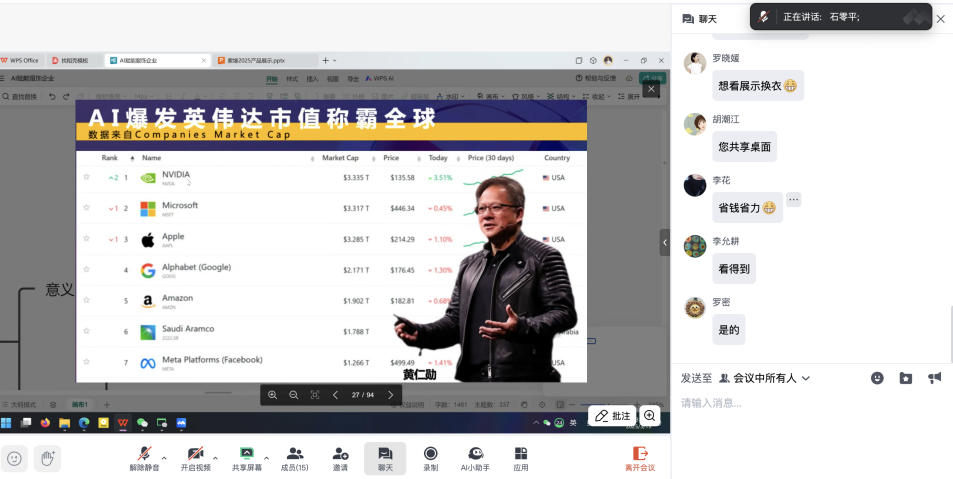Click the megaphone icon in chat toolbar

pyautogui.click(x=934, y=378)
